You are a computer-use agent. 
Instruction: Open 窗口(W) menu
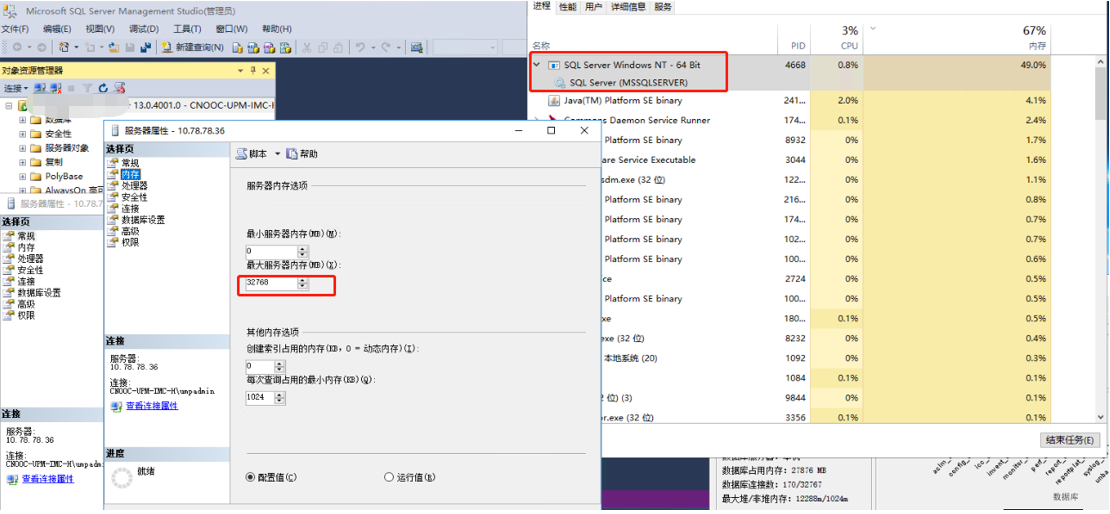click(231, 29)
